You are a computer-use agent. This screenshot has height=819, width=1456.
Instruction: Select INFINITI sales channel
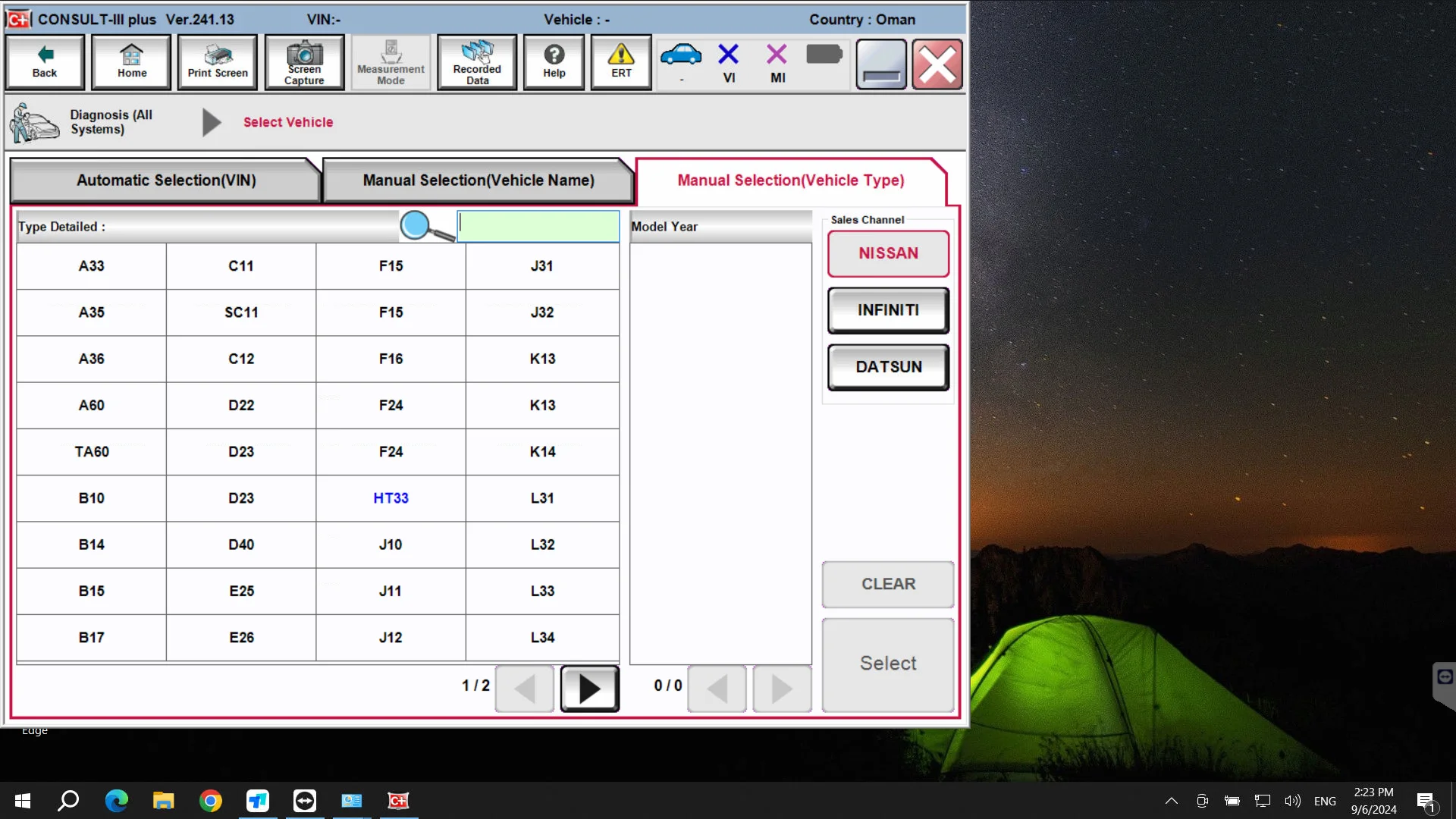pos(889,310)
